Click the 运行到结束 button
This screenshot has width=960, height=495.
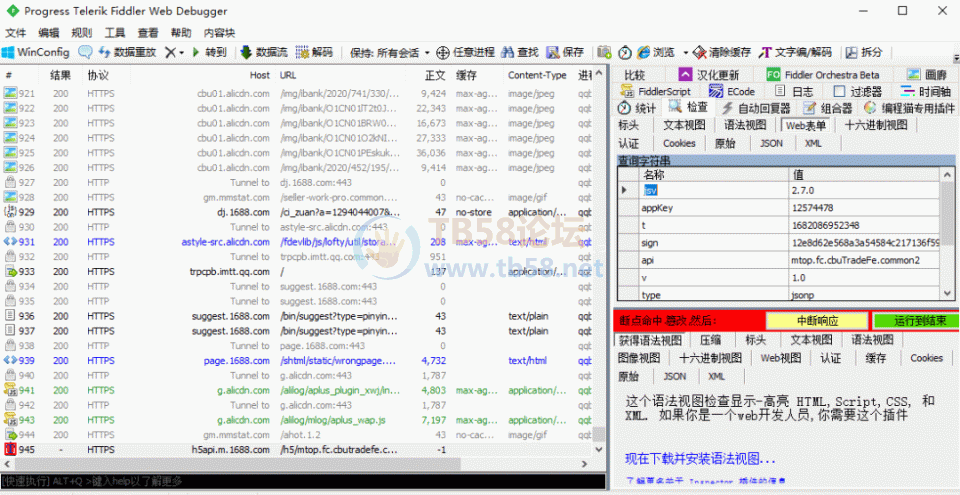pos(915,320)
